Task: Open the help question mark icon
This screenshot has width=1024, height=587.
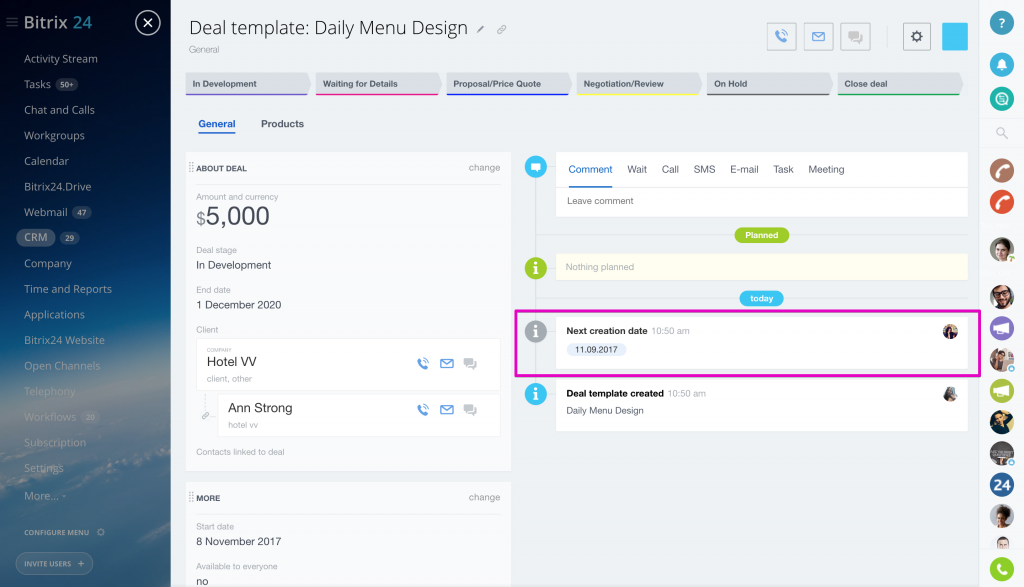Action: click(1002, 23)
